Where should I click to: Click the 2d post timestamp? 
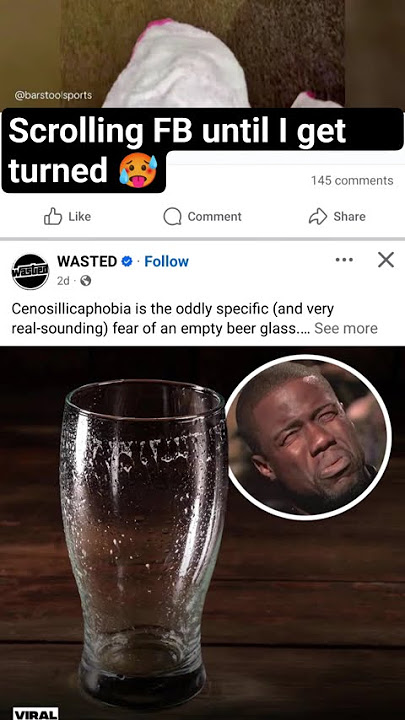[63, 281]
